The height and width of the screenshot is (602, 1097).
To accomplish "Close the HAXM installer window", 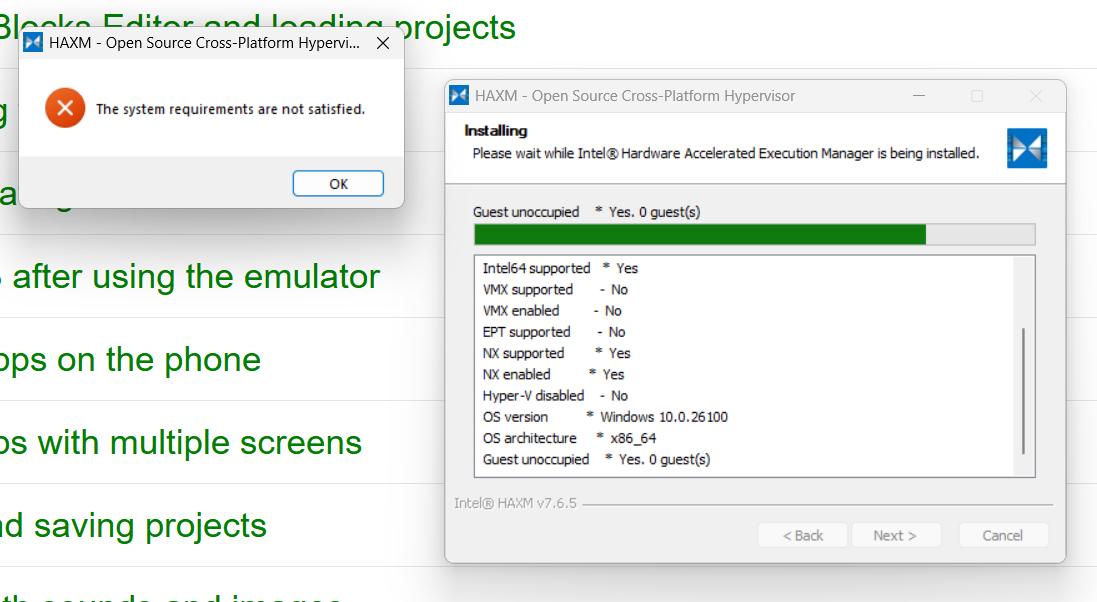I will tap(1036, 96).
